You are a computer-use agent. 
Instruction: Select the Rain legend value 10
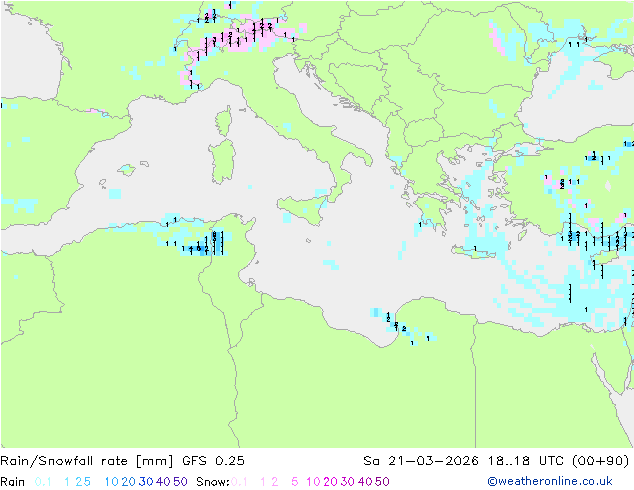[112, 482]
